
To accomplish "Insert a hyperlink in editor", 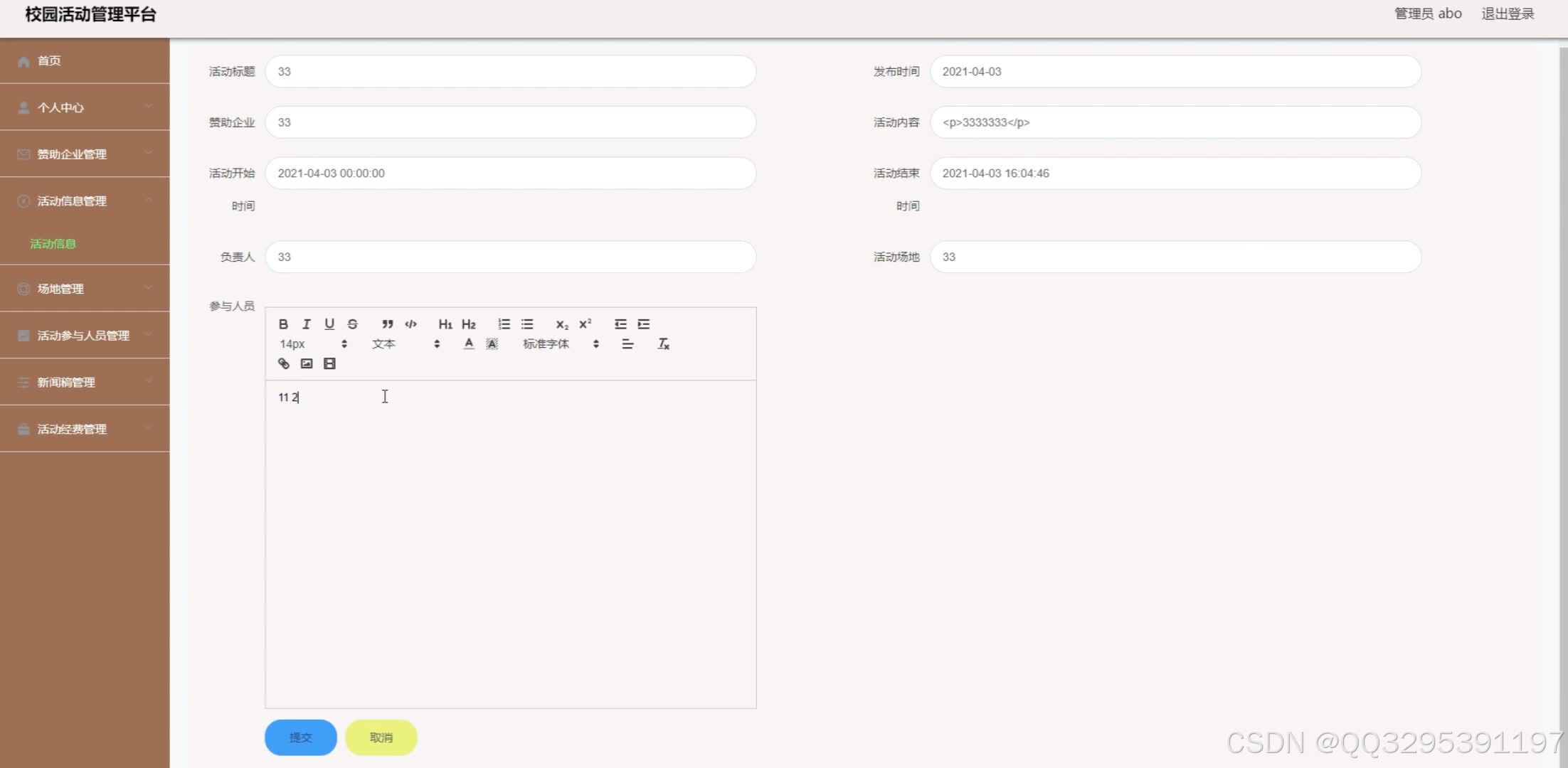I will coord(283,363).
